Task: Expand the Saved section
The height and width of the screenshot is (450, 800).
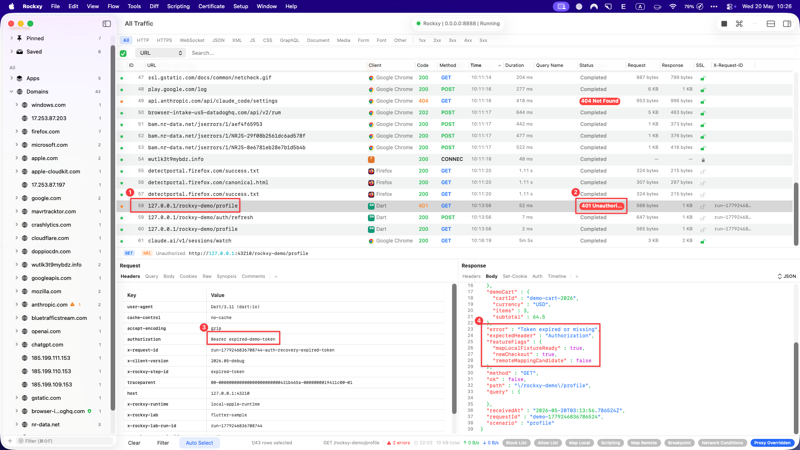Action: 11,52
